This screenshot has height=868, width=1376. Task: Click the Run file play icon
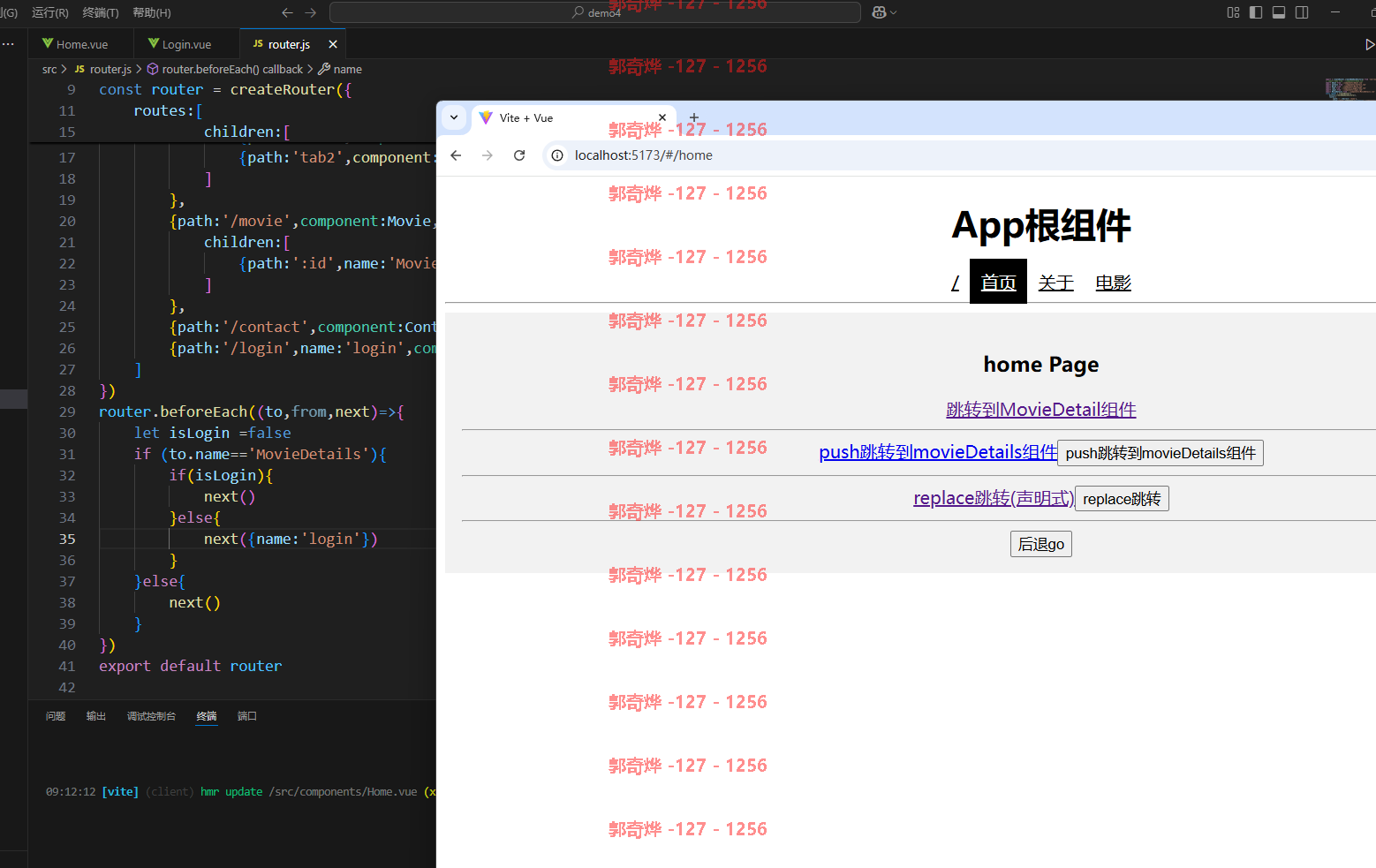point(1369,44)
